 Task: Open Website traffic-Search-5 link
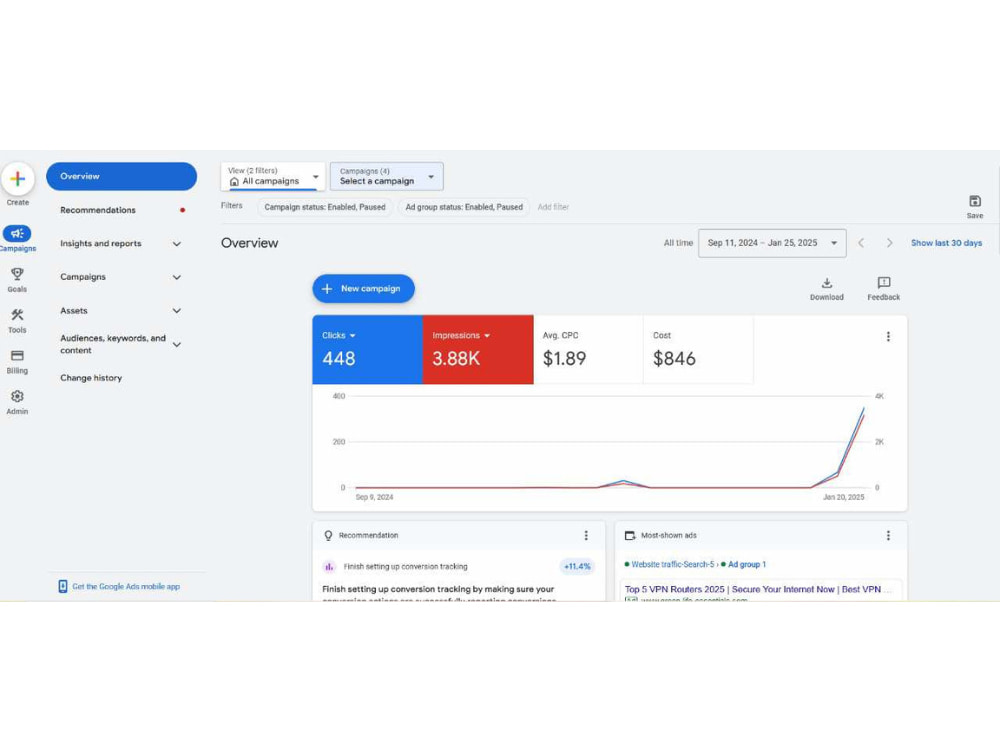coord(672,564)
